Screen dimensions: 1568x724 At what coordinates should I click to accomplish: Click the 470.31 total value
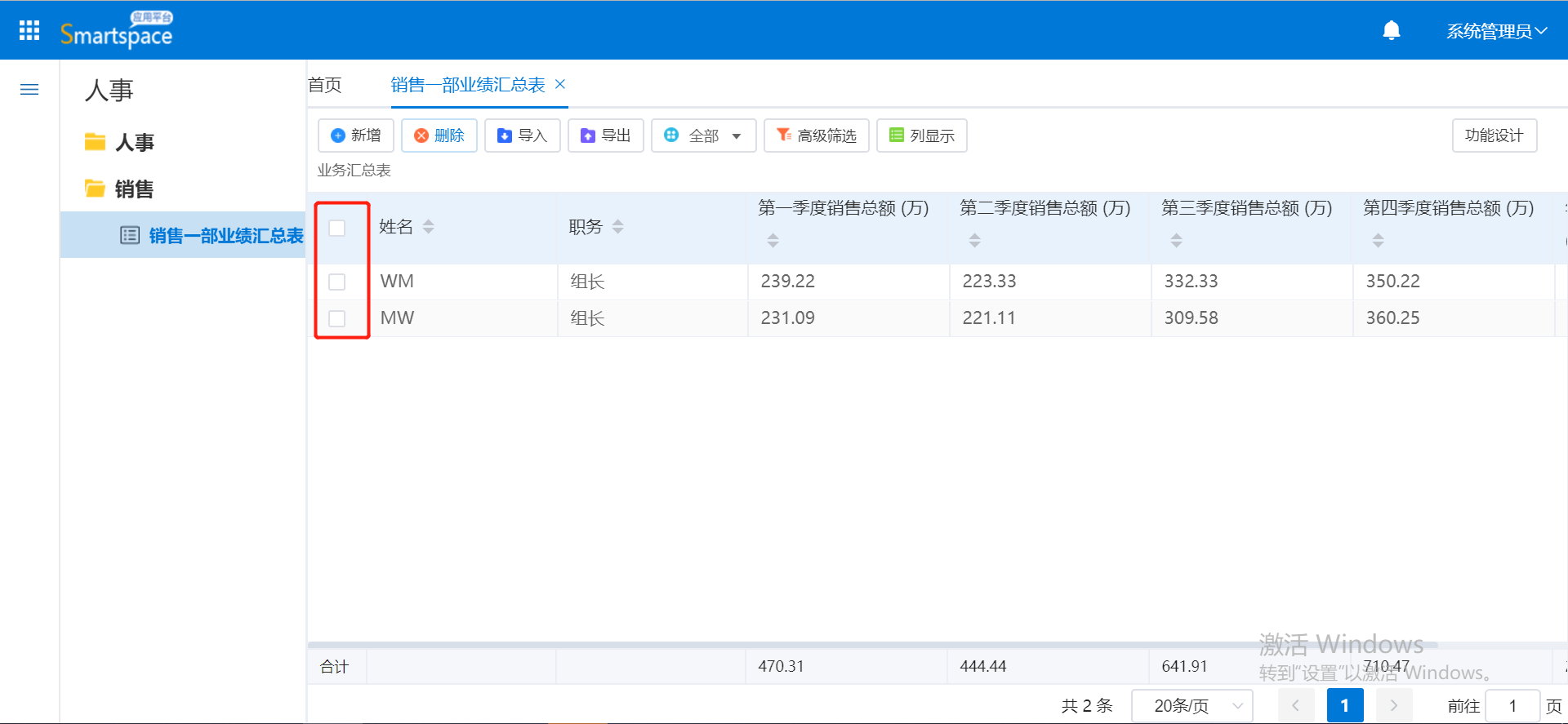point(781,666)
